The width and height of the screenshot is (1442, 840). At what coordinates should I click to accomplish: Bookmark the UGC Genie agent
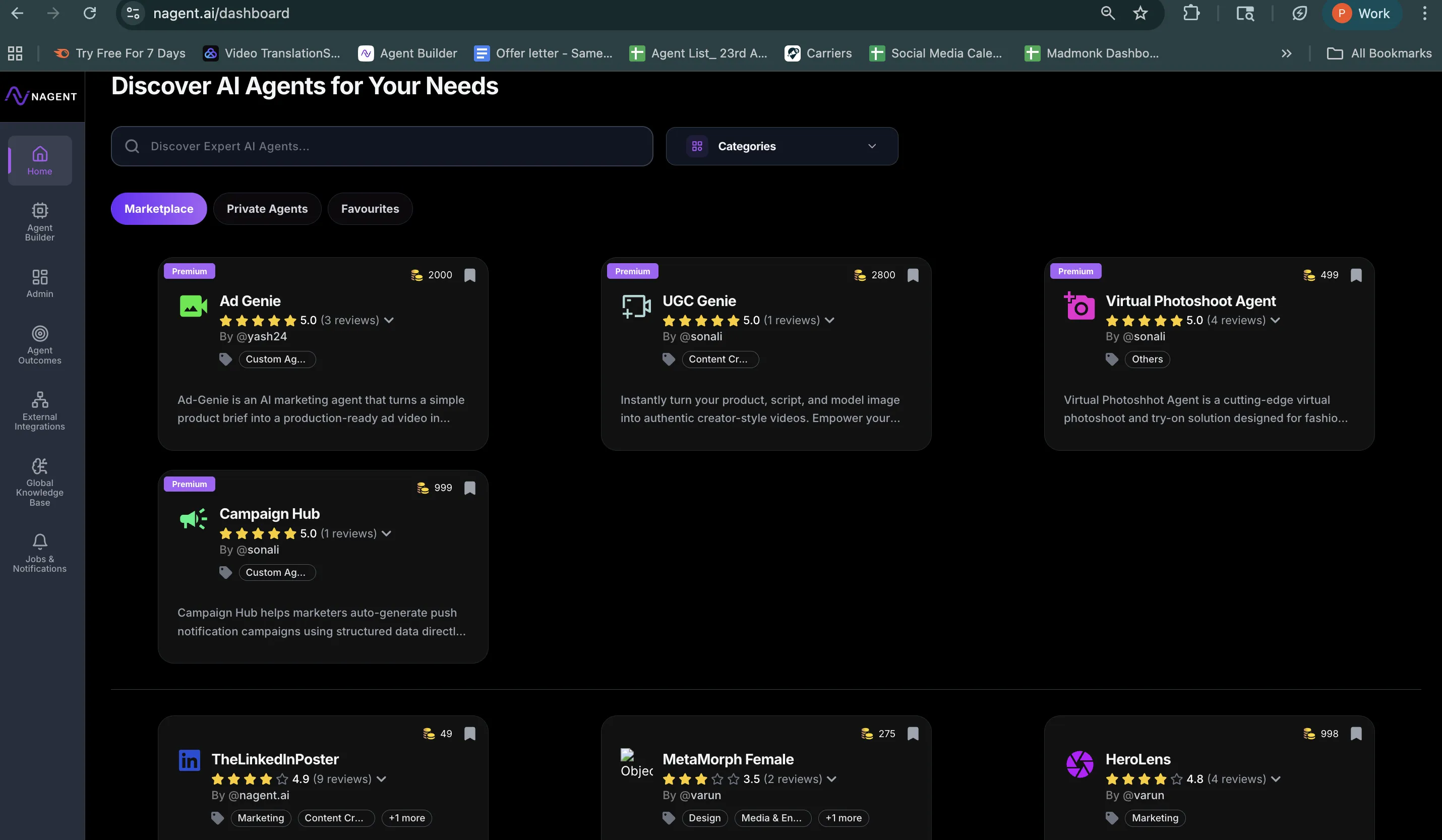point(913,275)
